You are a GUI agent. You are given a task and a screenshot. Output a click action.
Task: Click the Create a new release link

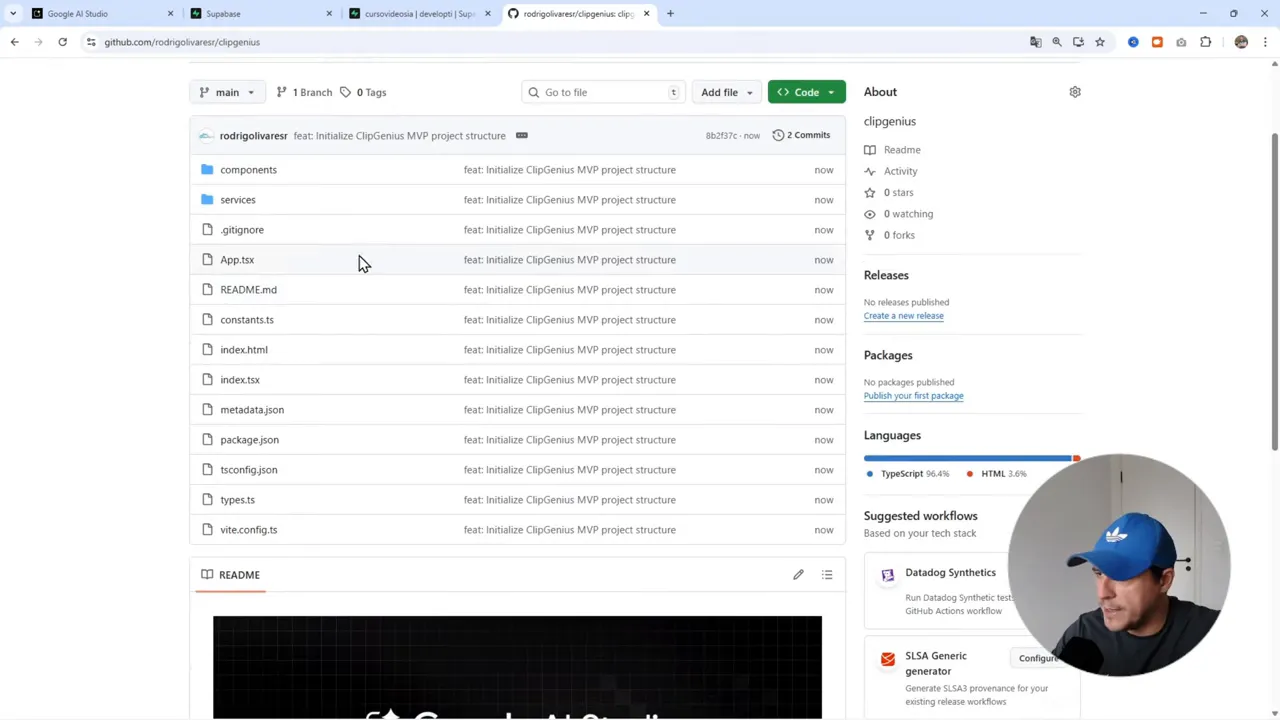(903, 315)
